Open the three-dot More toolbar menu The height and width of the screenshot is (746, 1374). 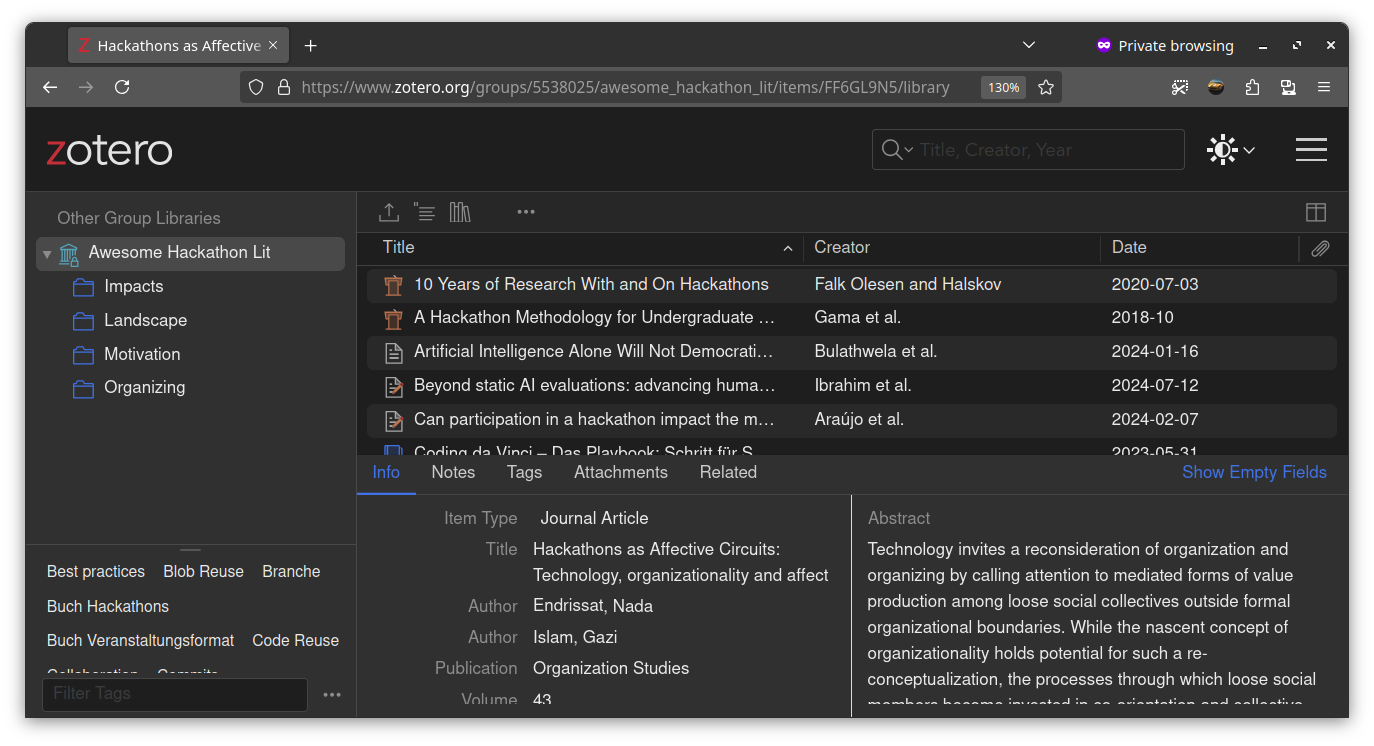526,212
